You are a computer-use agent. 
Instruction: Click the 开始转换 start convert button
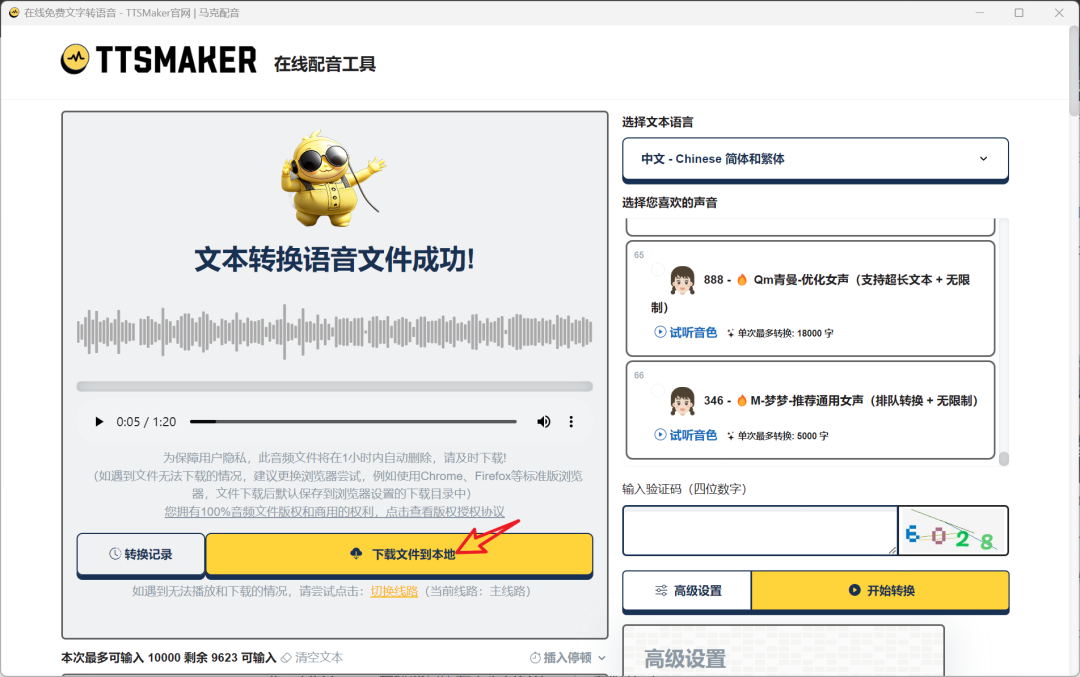880,590
